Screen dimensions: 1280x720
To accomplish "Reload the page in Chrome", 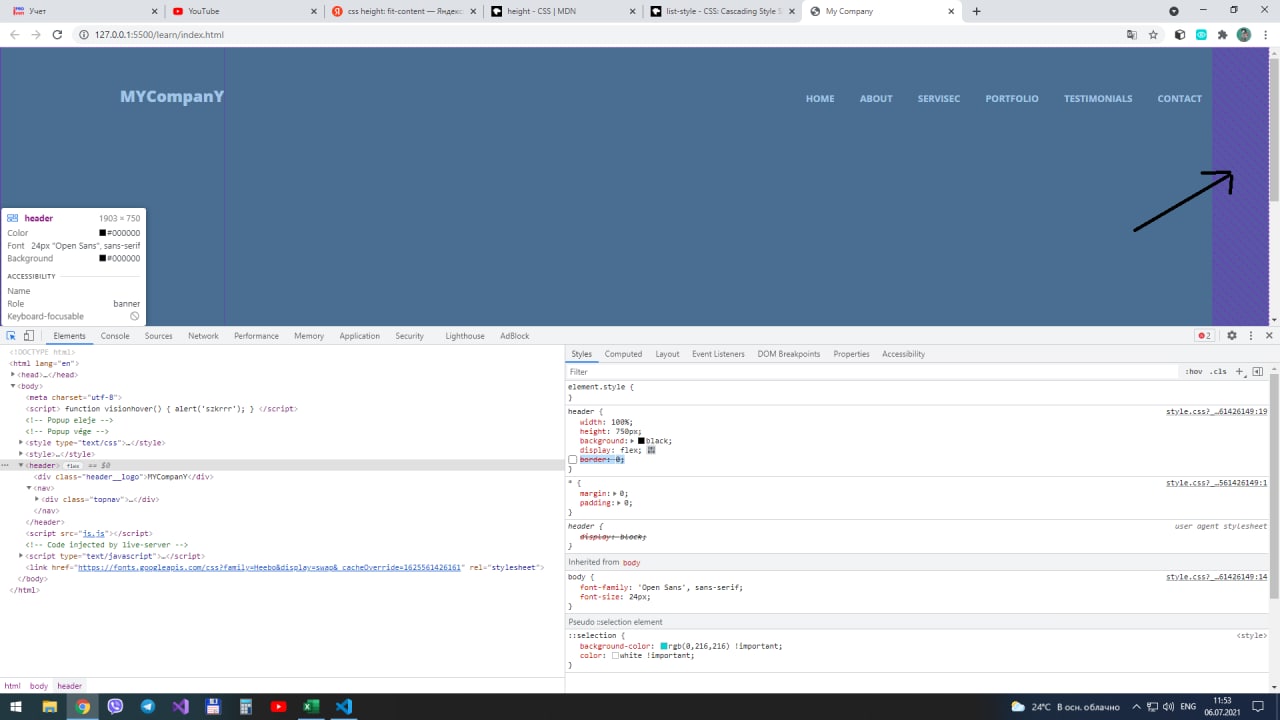I will click(57, 34).
